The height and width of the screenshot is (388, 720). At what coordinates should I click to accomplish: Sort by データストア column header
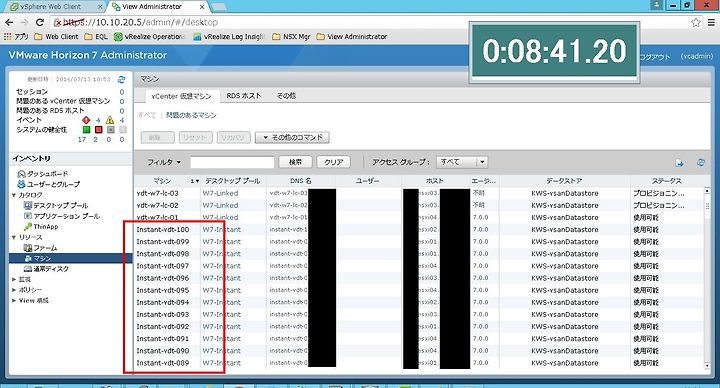pos(564,181)
